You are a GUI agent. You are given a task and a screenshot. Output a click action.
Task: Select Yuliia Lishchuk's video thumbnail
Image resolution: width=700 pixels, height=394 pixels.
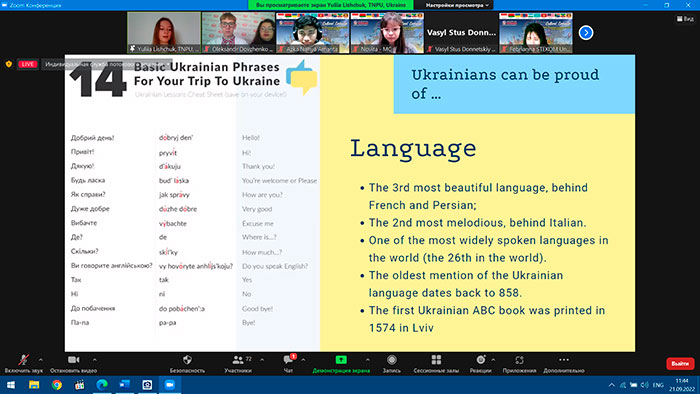coord(164,33)
